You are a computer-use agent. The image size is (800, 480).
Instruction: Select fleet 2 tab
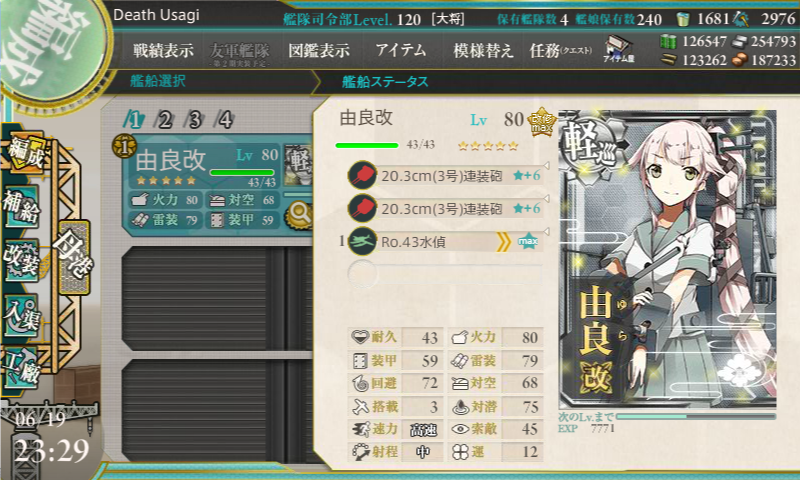tap(164, 120)
